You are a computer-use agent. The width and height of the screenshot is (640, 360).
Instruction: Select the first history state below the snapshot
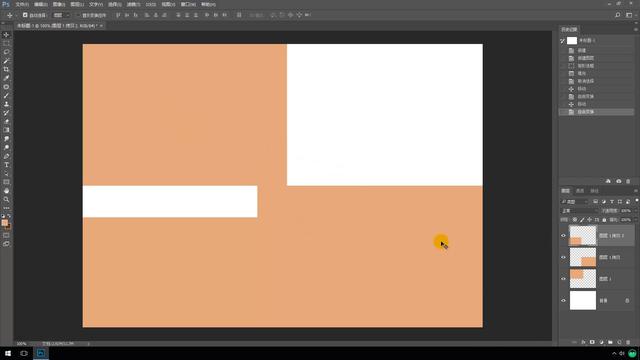(596, 50)
